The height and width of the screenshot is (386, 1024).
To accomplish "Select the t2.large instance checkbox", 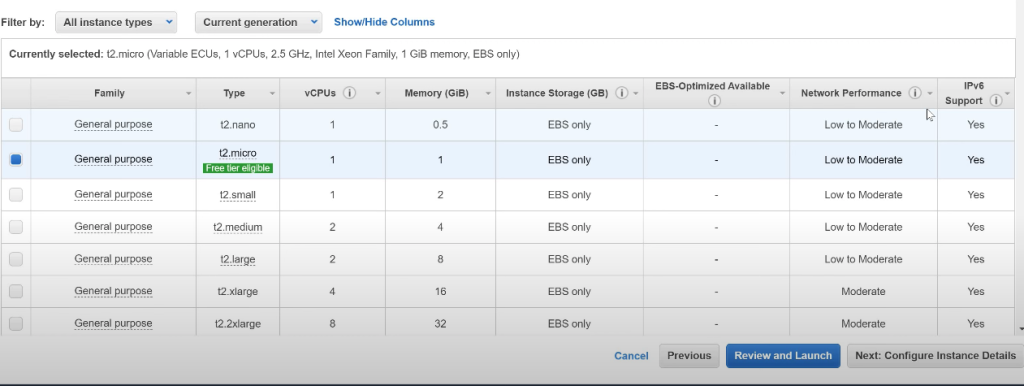I will tap(16, 259).
